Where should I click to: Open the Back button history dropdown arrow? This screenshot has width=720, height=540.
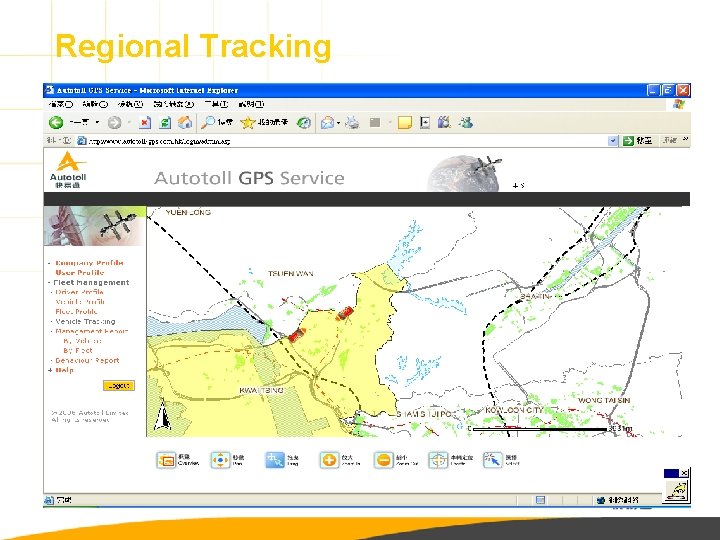[x=97, y=123]
